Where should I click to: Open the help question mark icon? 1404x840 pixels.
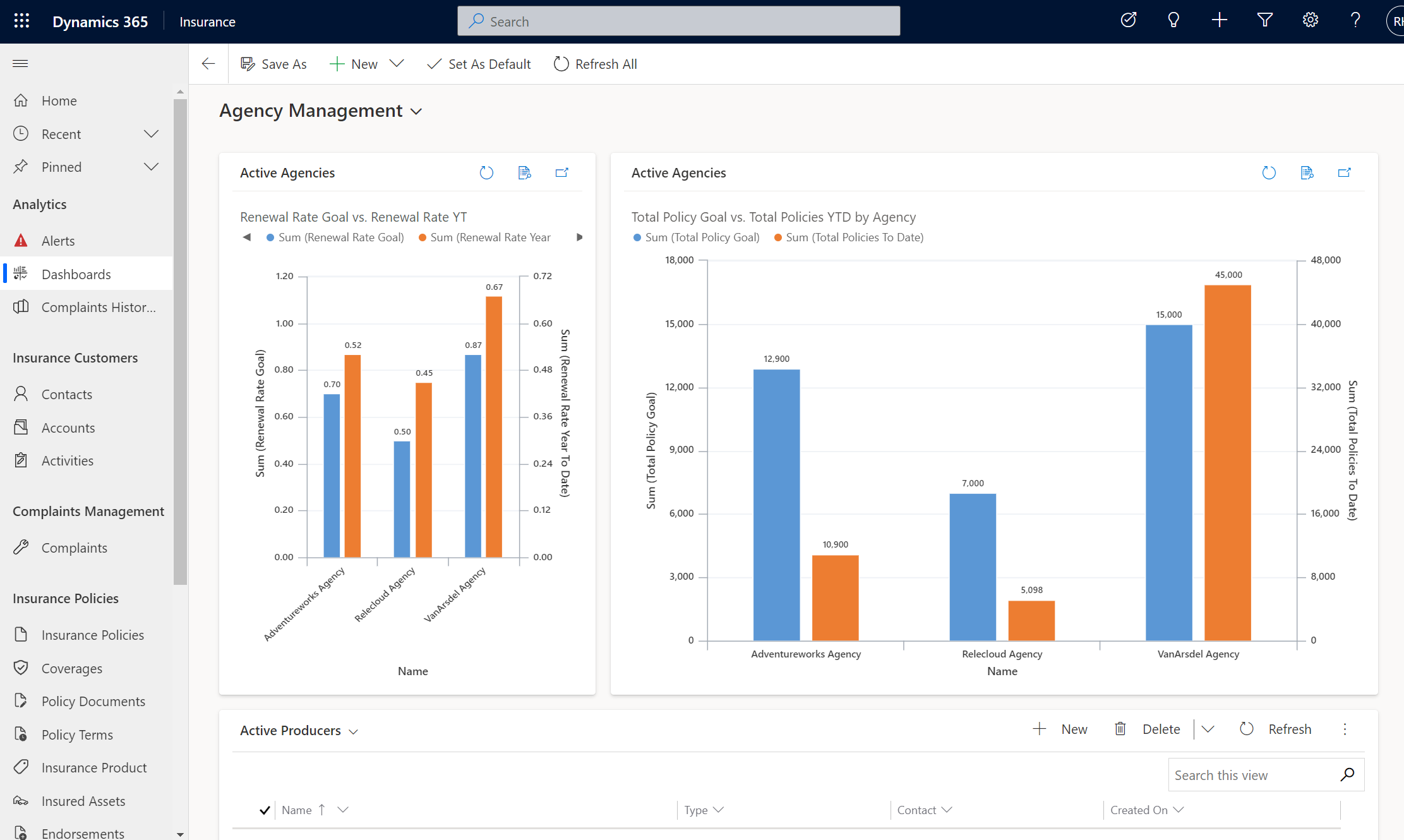pos(1355,20)
